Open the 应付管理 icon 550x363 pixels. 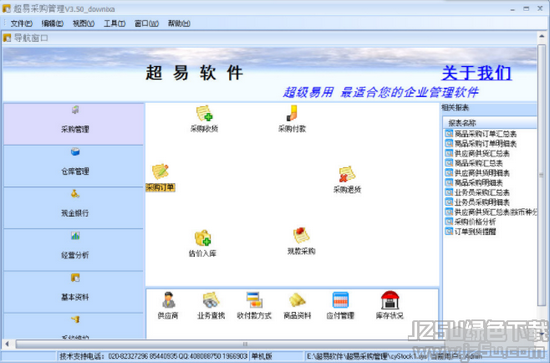coord(340,305)
